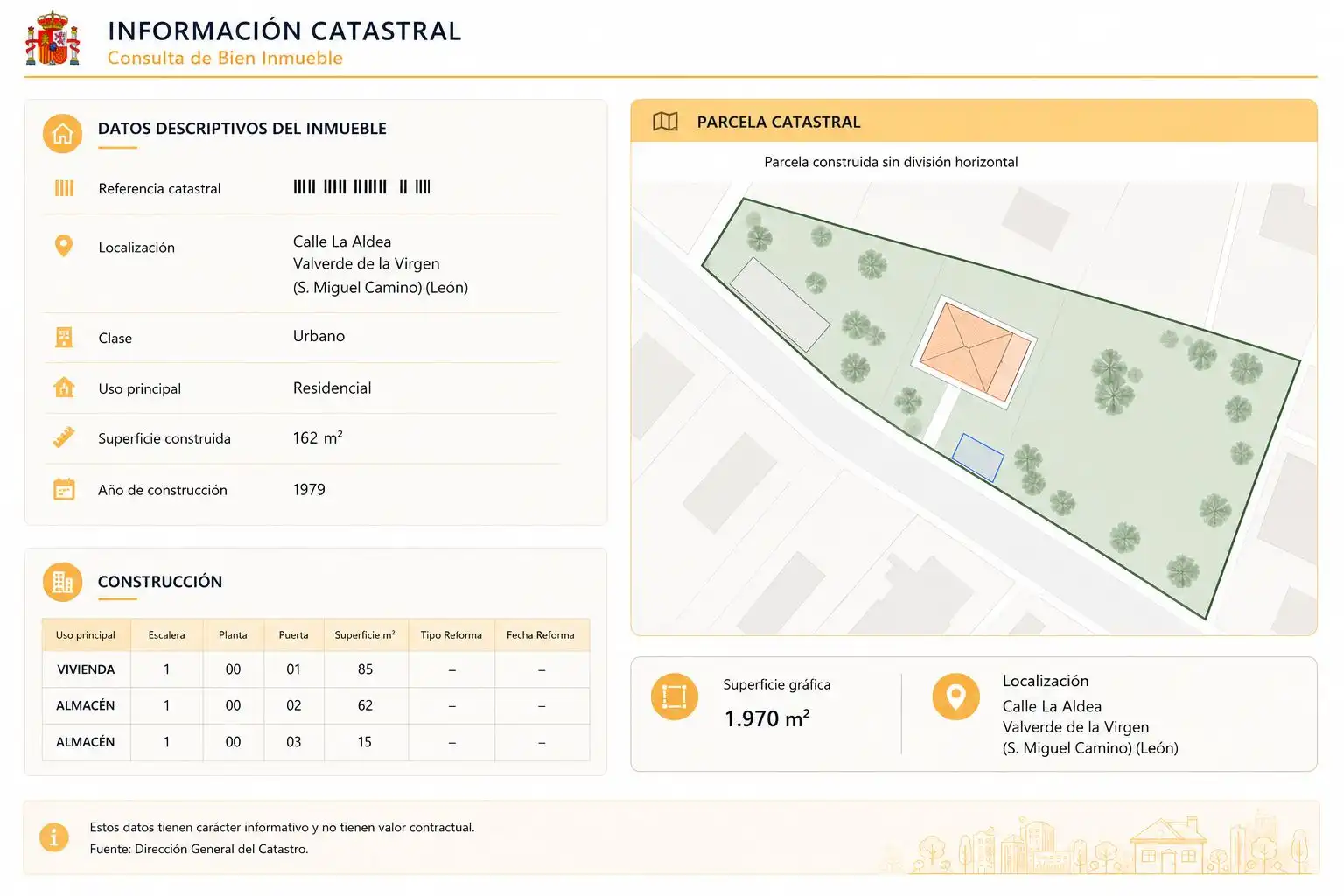Screen dimensions: 1344x896
Task: Click the '162 m²' built surface value
Action: click(318, 437)
